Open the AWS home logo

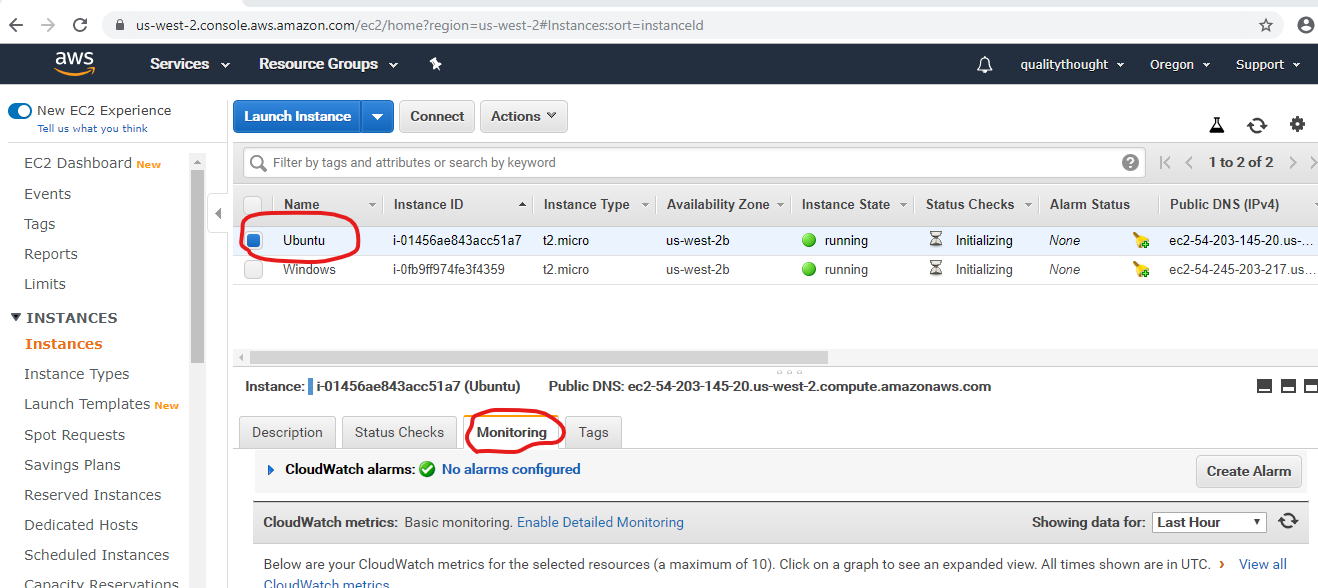[x=75, y=64]
